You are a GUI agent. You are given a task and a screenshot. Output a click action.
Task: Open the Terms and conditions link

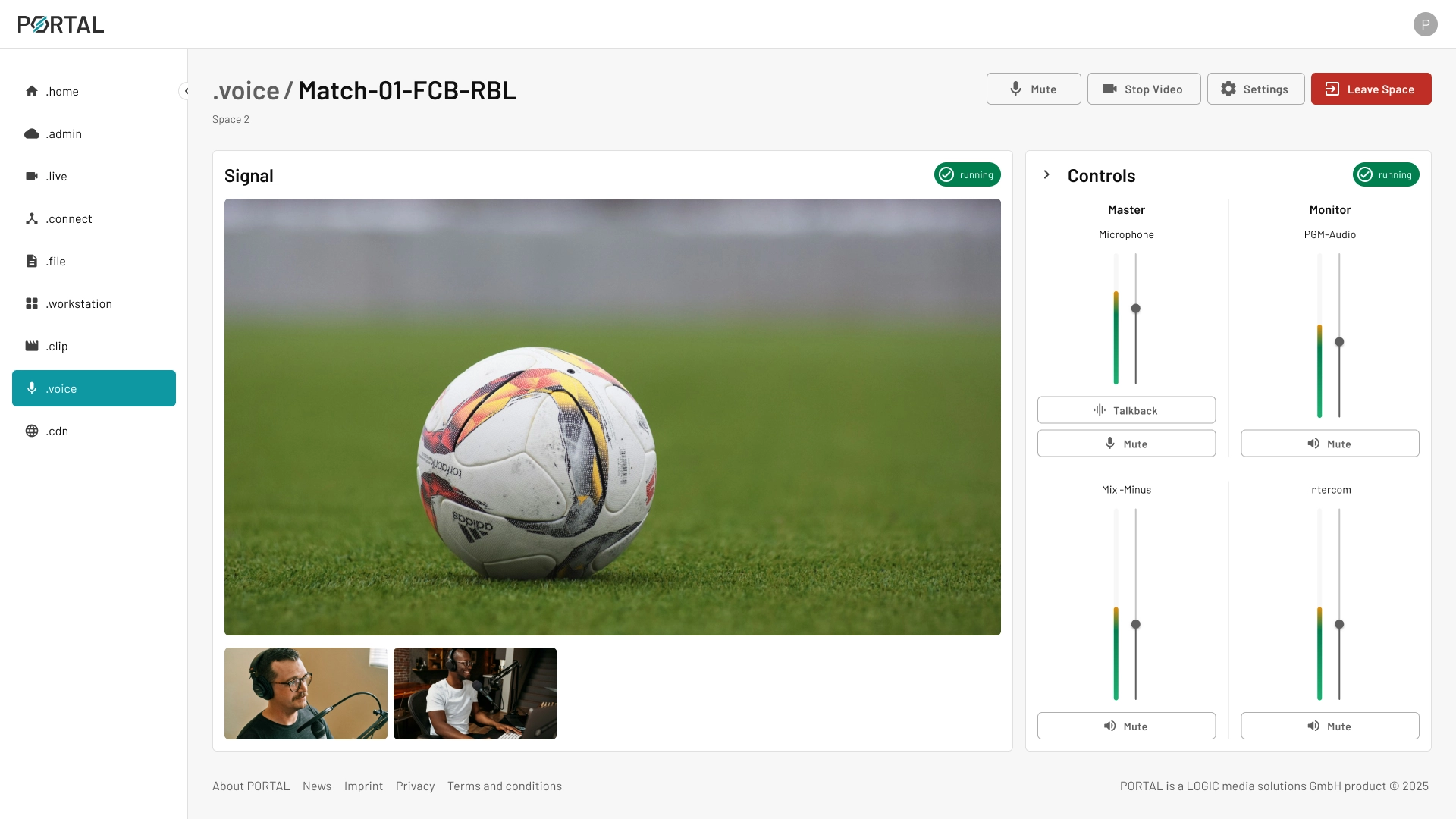coord(504,786)
